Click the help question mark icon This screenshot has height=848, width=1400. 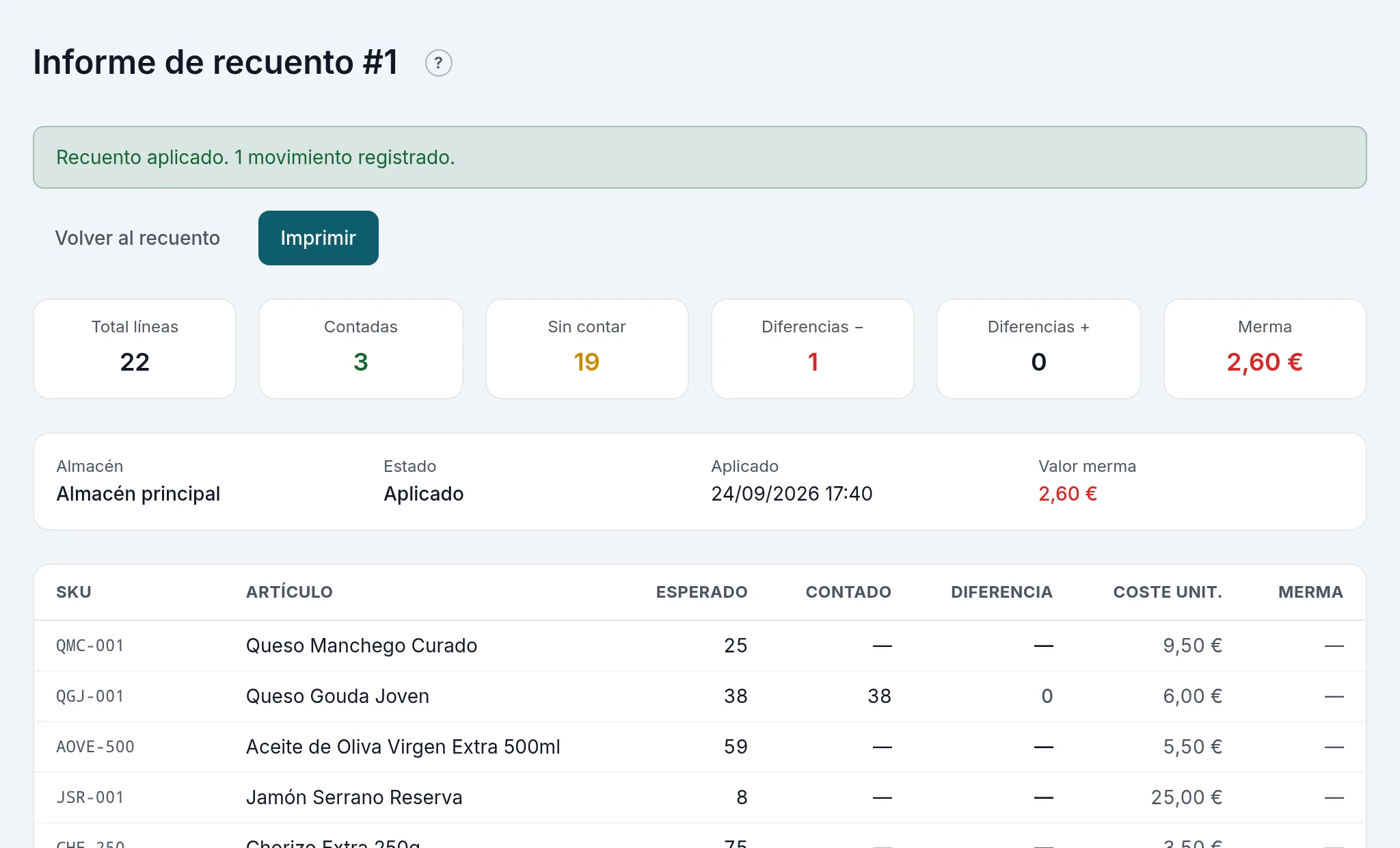(438, 63)
